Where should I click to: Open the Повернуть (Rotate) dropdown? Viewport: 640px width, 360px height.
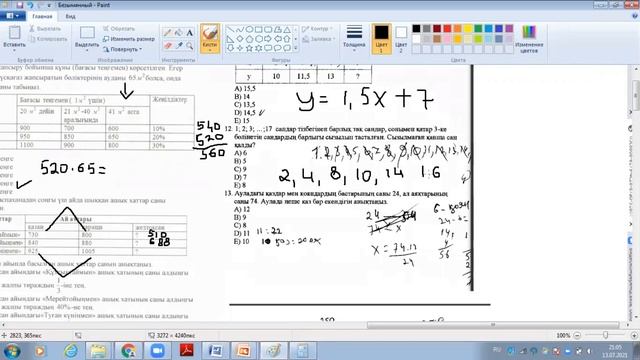coord(122,49)
